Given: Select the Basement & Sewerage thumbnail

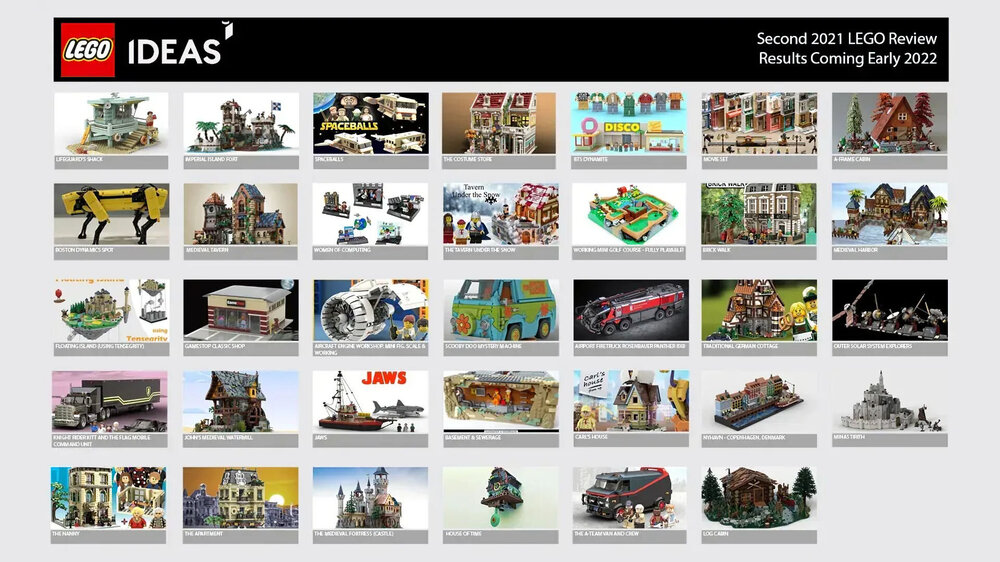Looking at the screenshot, I should 501,402.
